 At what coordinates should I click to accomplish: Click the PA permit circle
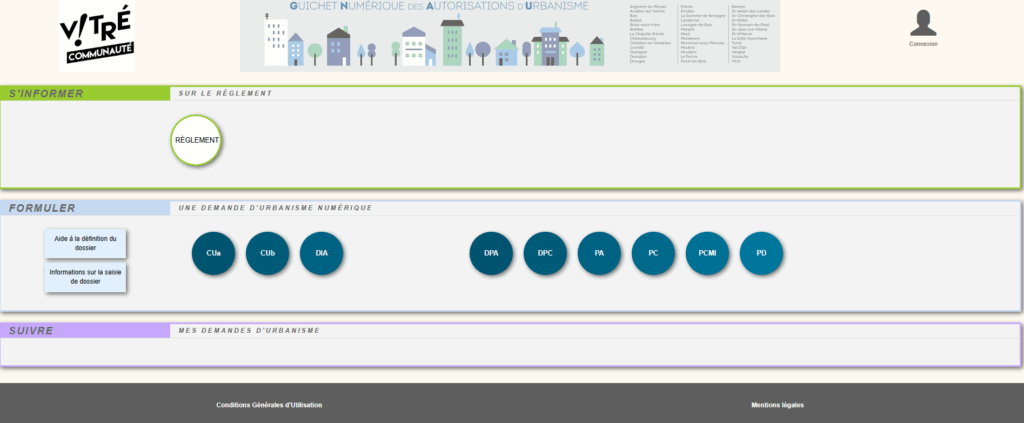click(599, 253)
